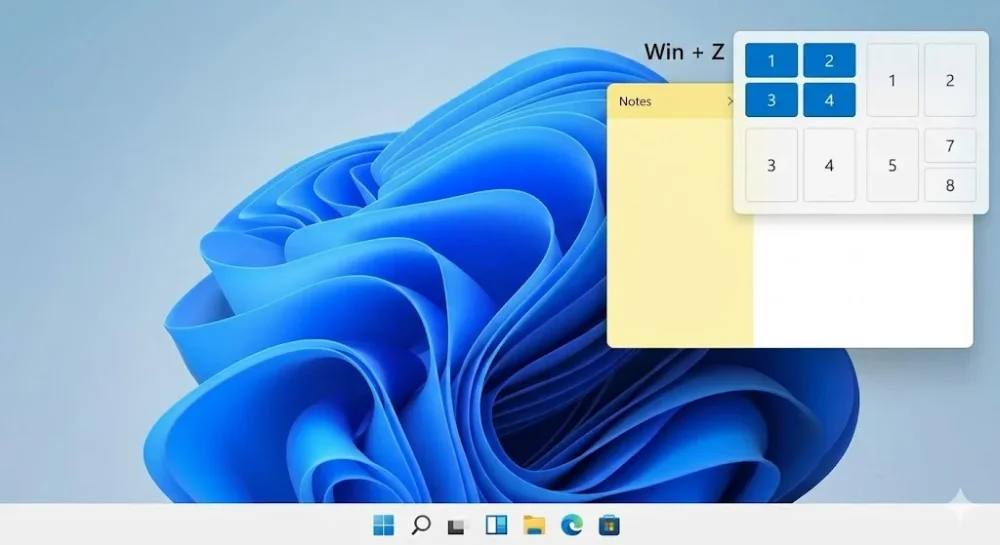Click the chevron beside the Notes title
The image size is (1000, 545).
(x=729, y=101)
